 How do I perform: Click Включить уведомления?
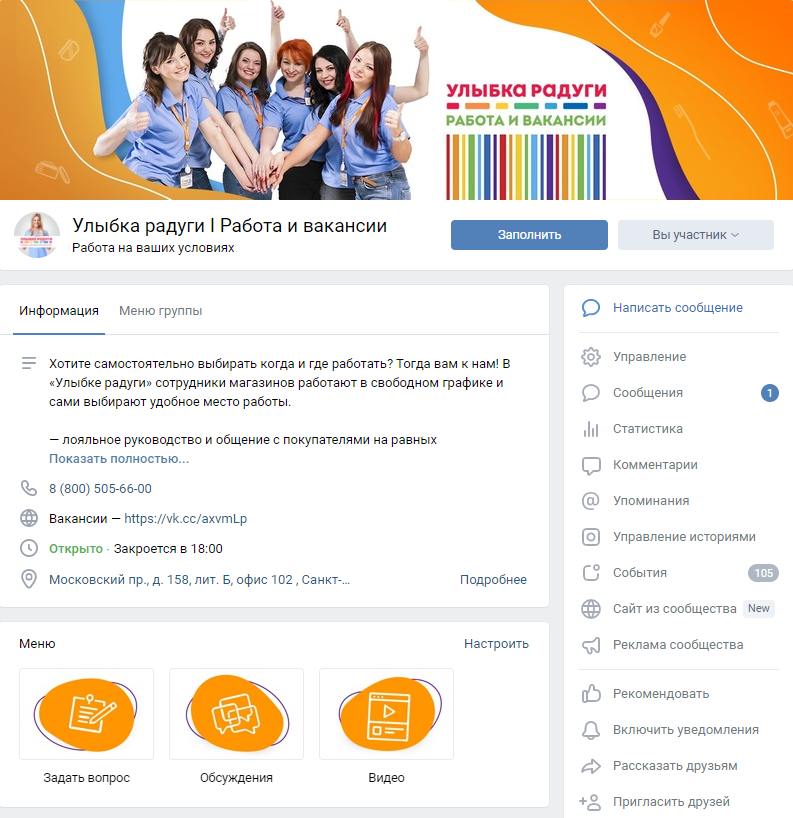tap(686, 730)
